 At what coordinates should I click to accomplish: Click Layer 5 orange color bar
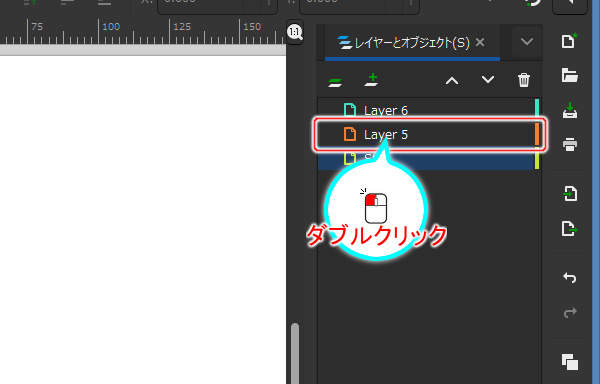[x=537, y=134]
